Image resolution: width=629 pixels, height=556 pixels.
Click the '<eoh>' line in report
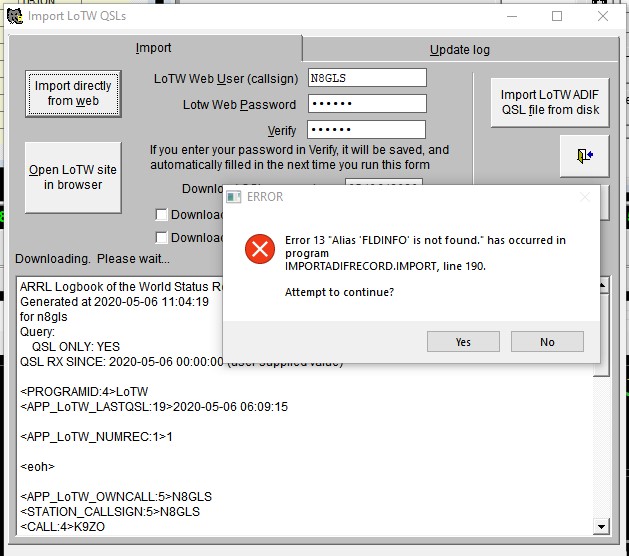pos(37,467)
